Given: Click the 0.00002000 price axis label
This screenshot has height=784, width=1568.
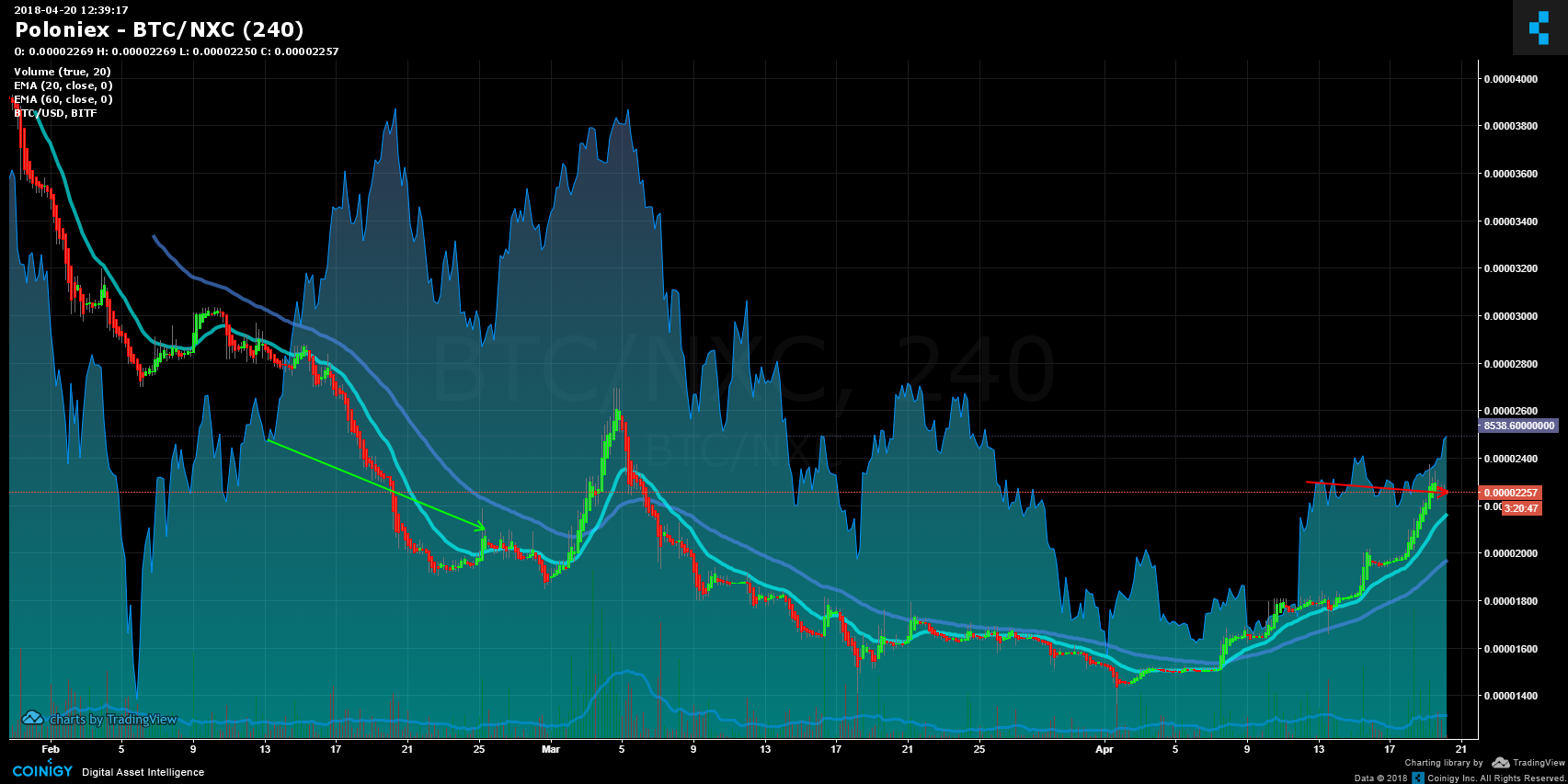Looking at the screenshot, I should coord(1510,553).
